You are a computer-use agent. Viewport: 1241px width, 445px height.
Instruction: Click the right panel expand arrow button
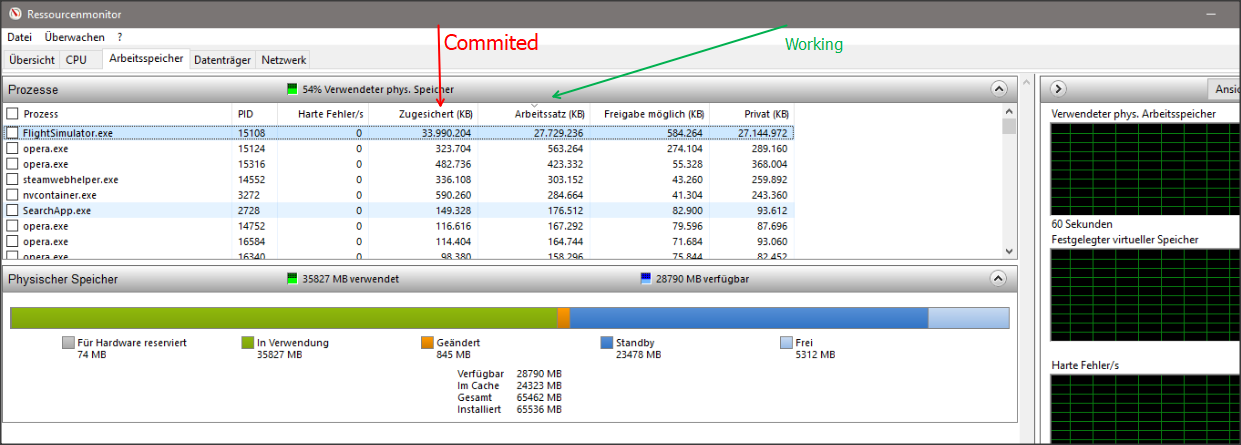(x=1059, y=89)
